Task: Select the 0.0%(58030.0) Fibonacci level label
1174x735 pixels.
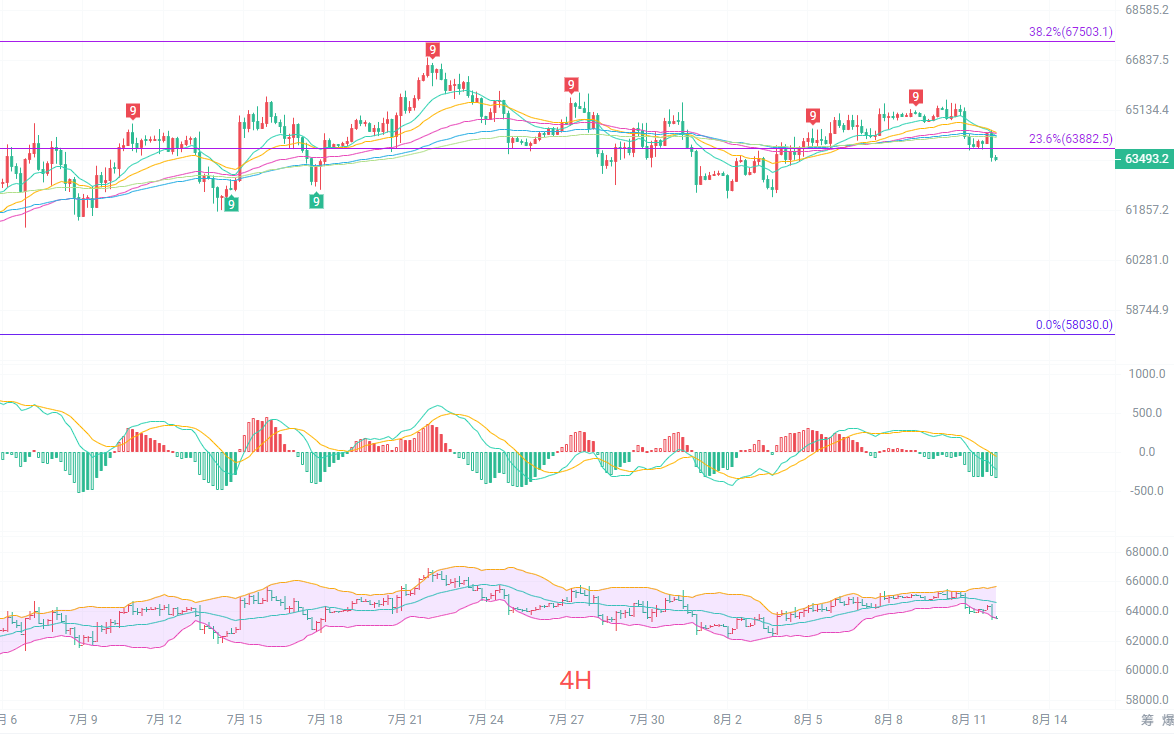Action: (x=1074, y=325)
